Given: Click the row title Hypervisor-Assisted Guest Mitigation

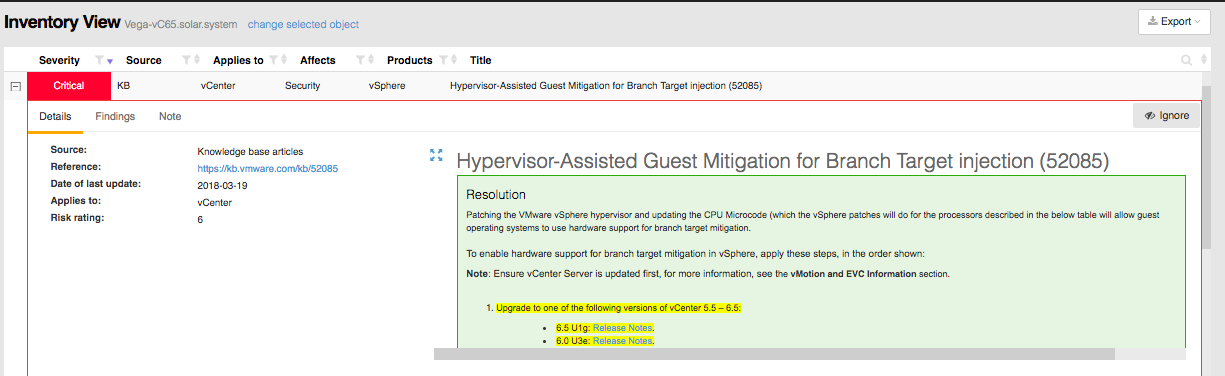Looking at the screenshot, I should (x=606, y=86).
